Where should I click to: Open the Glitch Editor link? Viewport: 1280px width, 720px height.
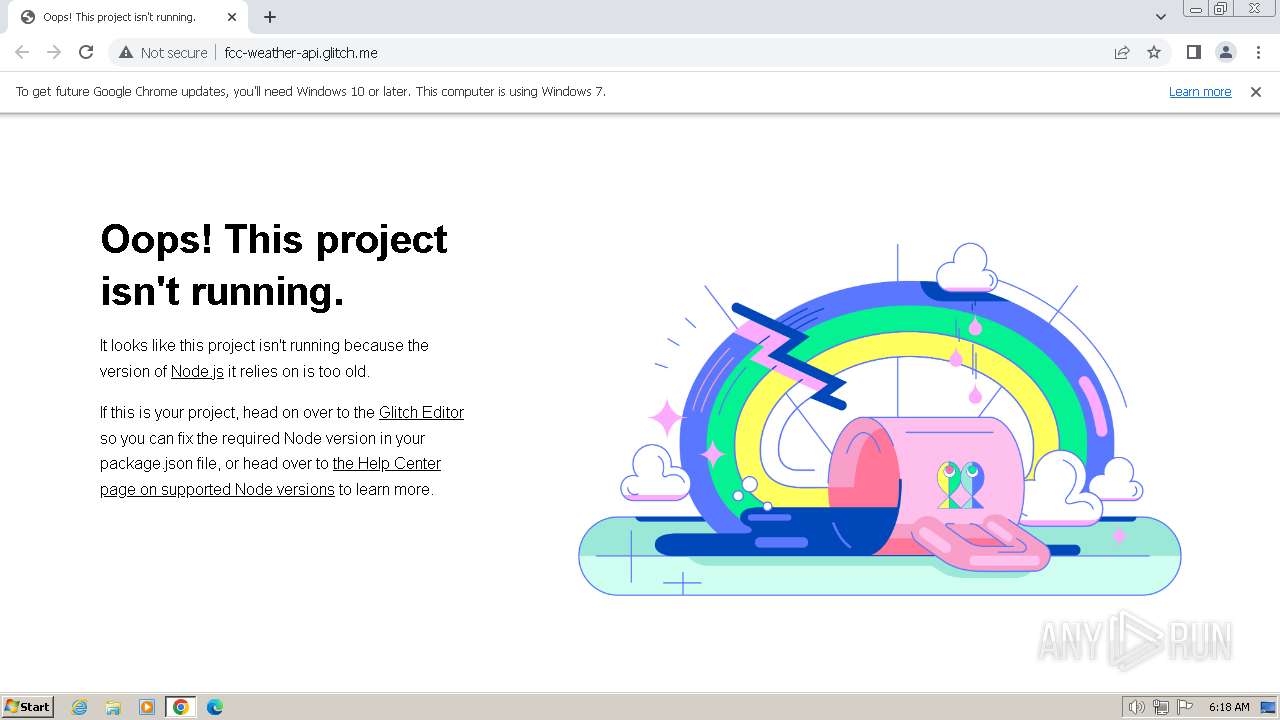[x=421, y=412]
